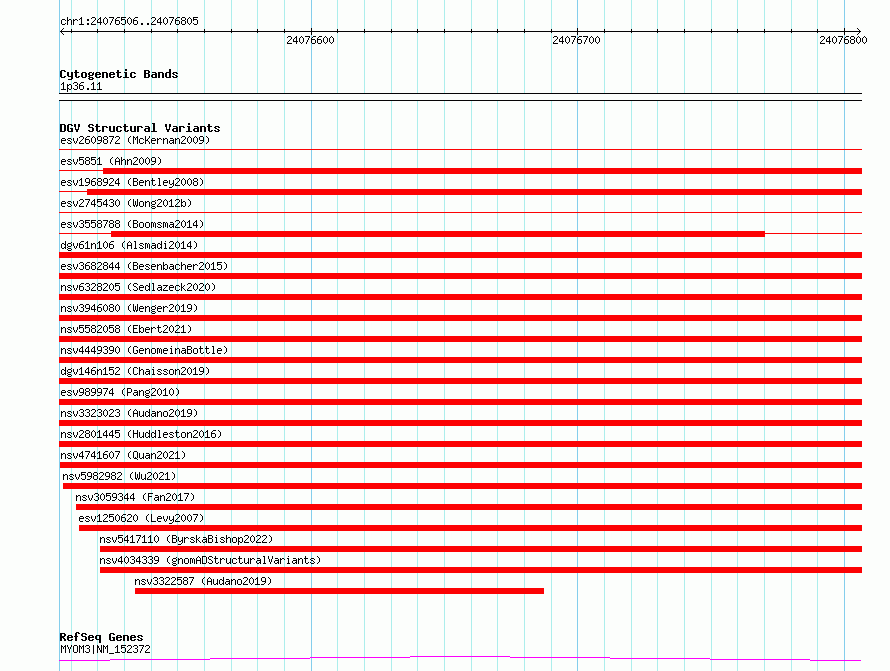Open nsv4741607 (Quan2021) variant label
The image size is (890, 671).
click(x=123, y=455)
